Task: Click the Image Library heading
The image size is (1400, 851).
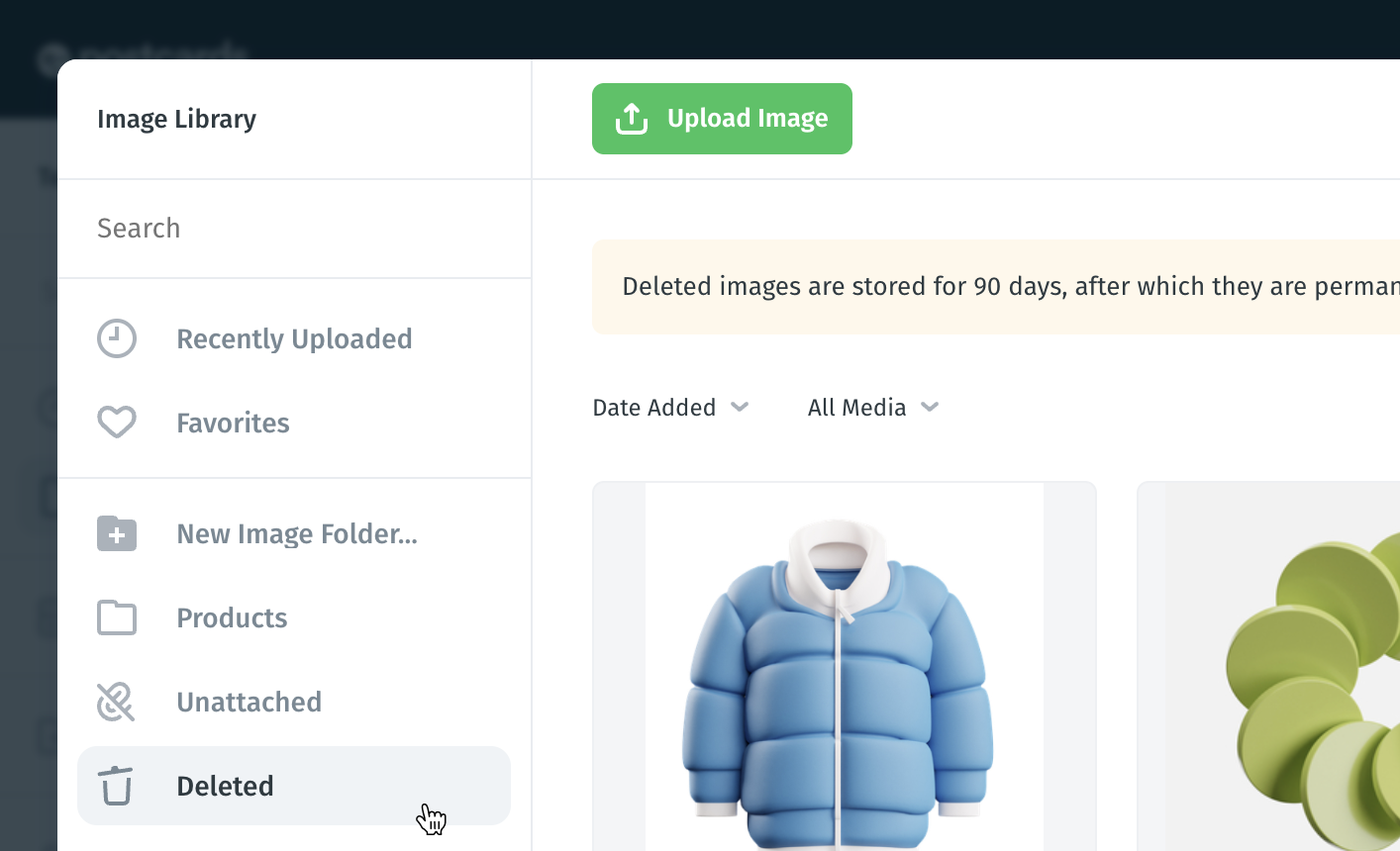Action: pyautogui.click(x=176, y=119)
